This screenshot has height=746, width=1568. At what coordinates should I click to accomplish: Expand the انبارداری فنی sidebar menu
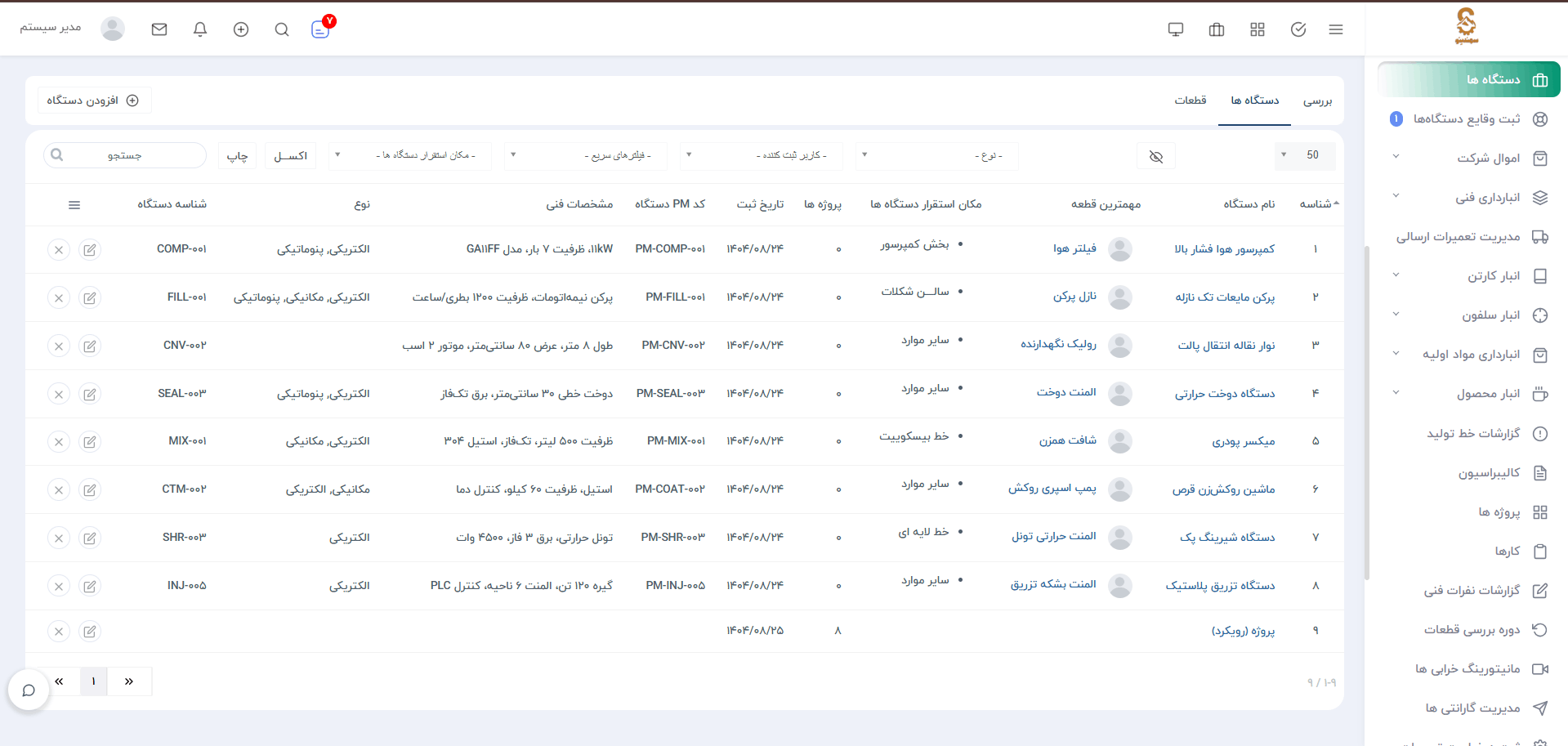(x=1469, y=198)
